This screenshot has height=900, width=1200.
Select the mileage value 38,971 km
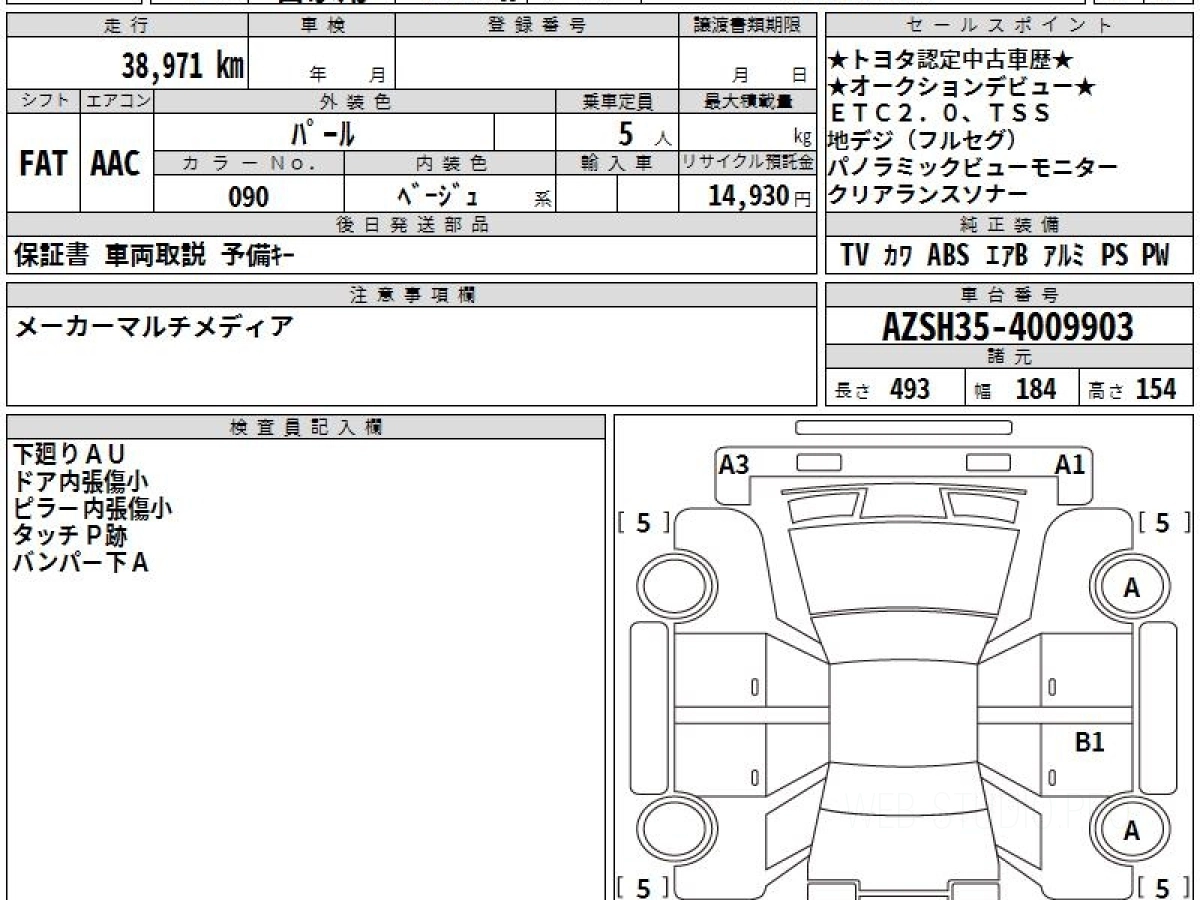183,66
